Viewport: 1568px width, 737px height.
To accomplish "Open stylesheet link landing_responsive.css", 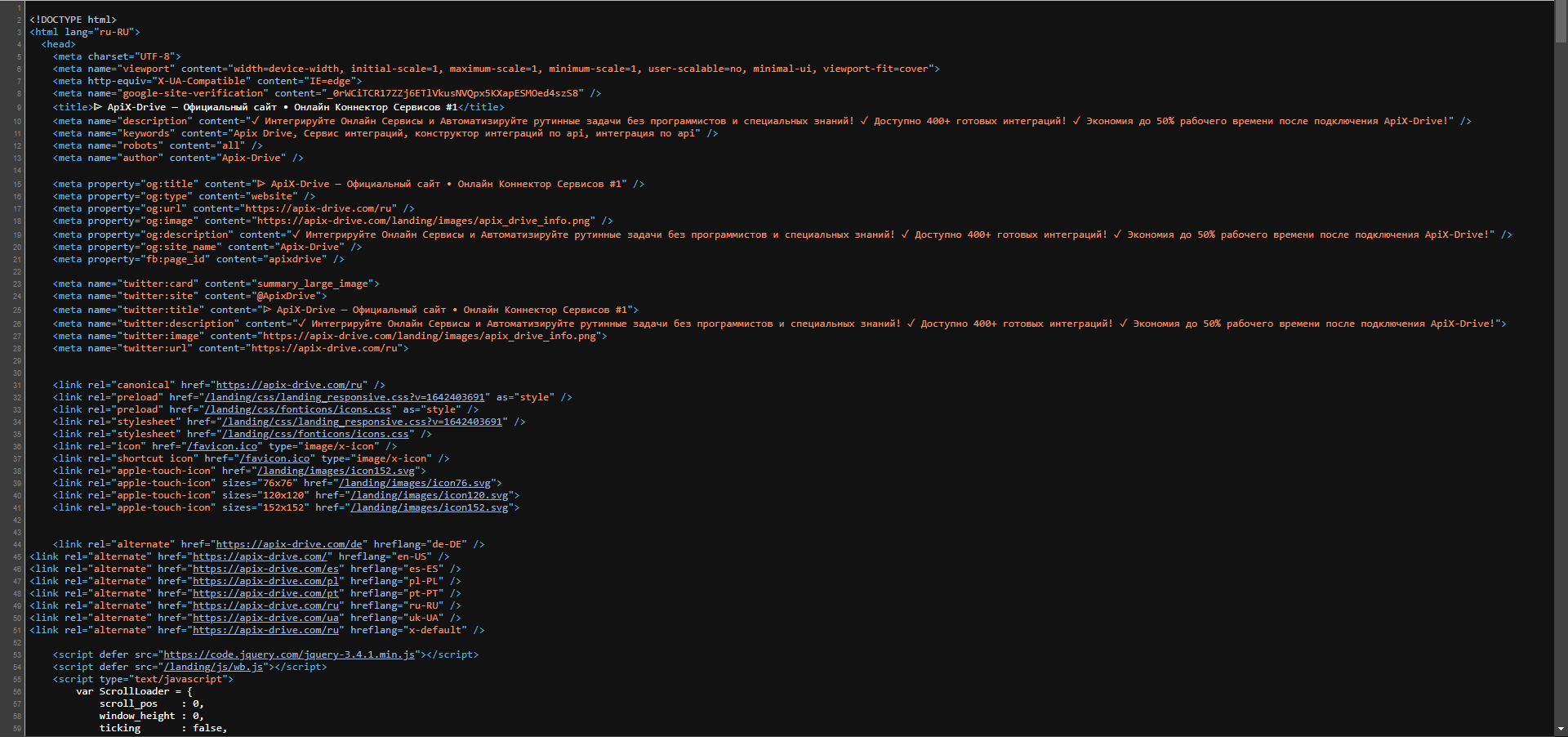I will pyautogui.click(x=362, y=422).
